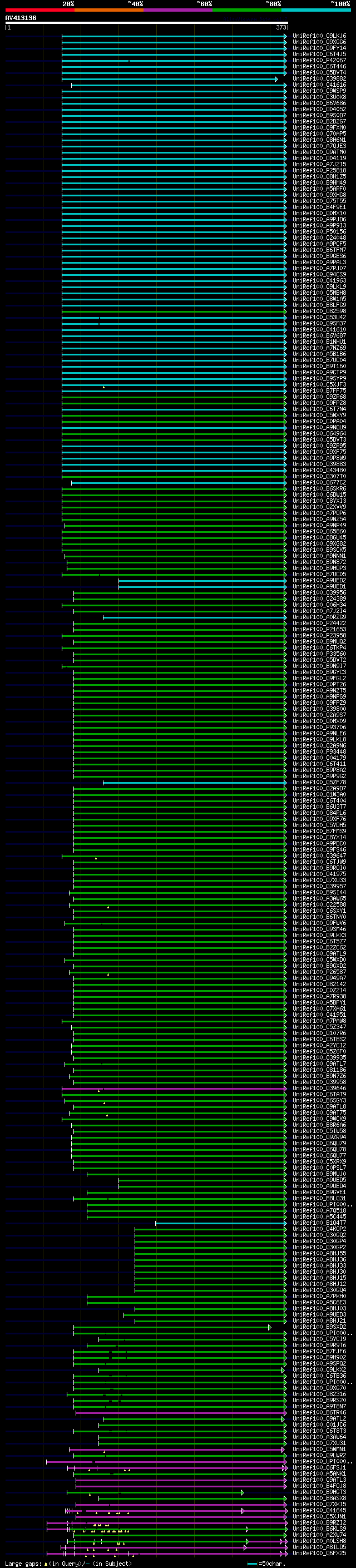
Task: Select the UniRef100_P93706 label
Action: point(319,728)
